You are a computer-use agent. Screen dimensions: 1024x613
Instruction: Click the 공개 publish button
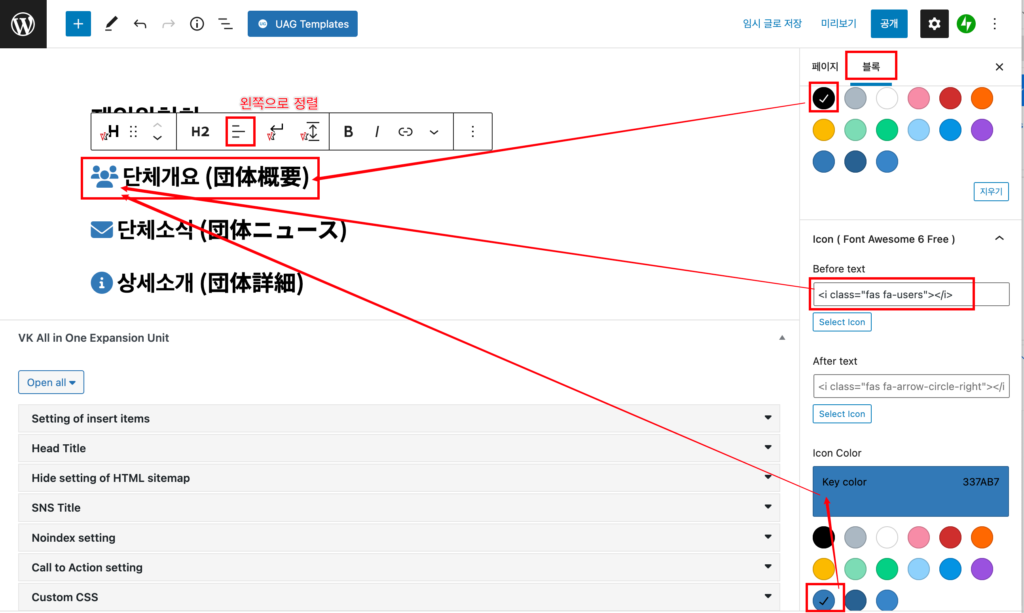pos(889,24)
